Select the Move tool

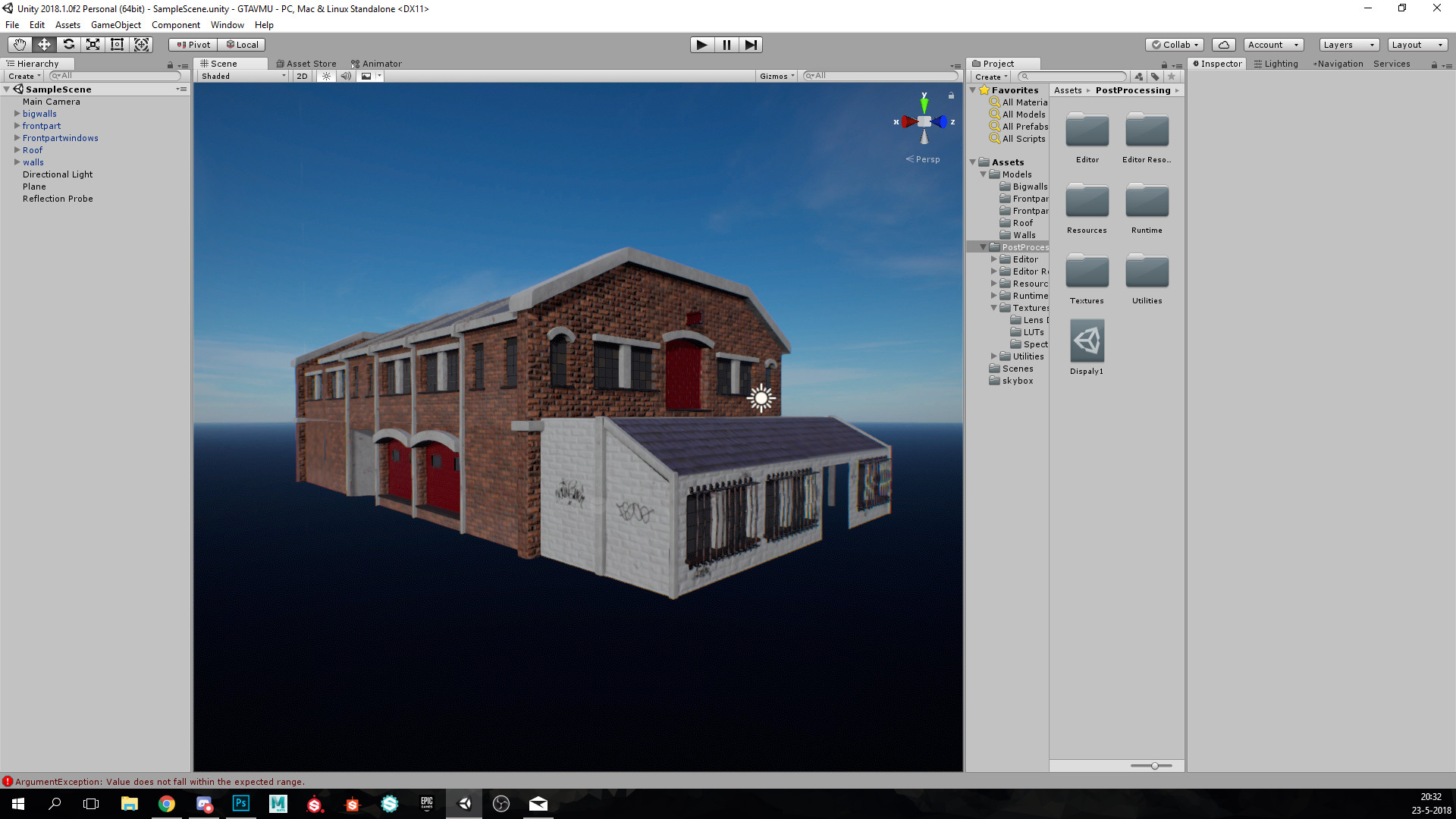tap(43, 44)
